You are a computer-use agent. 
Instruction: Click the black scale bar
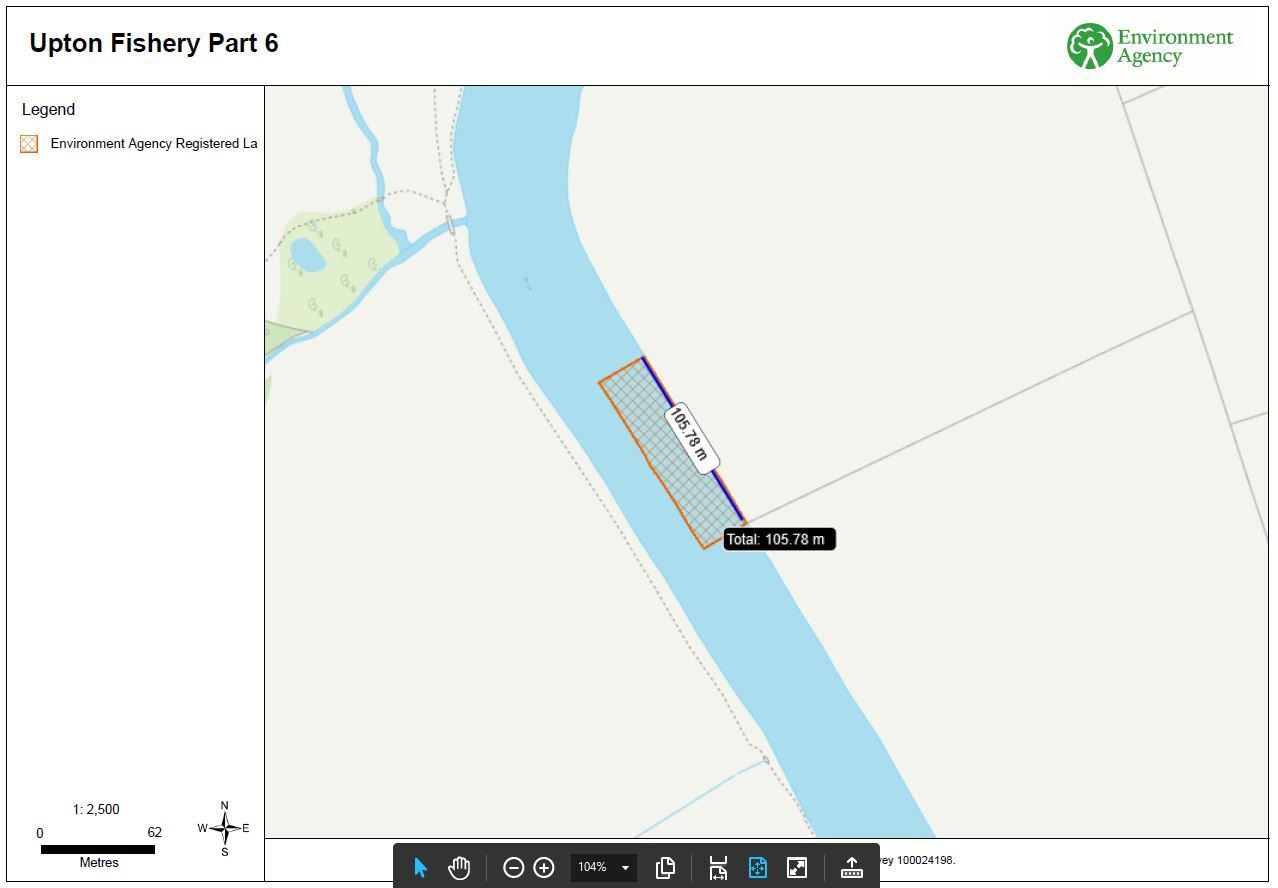pyautogui.click(x=98, y=849)
